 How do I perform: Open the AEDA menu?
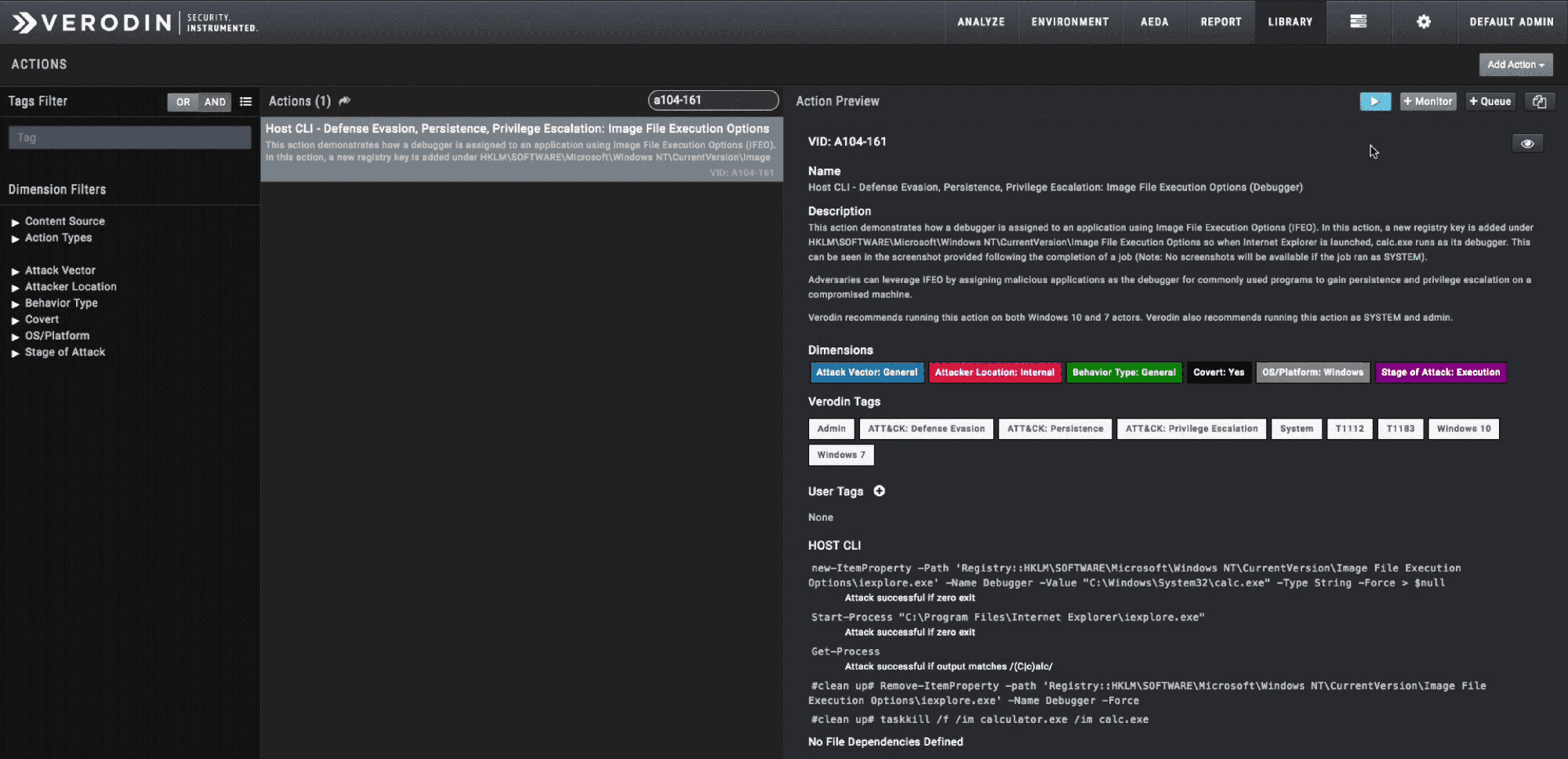tap(1154, 22)
